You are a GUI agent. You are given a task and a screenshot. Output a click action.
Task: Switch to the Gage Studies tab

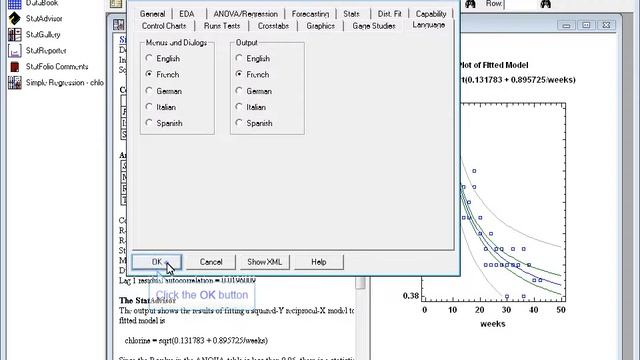pyautogui.click(x=374, y=26)
